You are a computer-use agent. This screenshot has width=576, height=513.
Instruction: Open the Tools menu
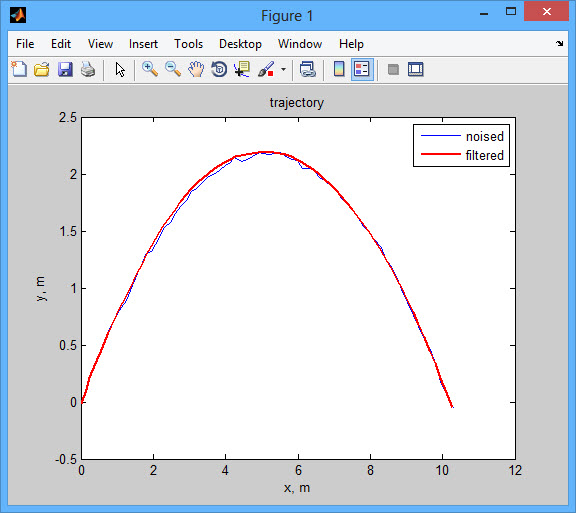(x=188, y=44)
